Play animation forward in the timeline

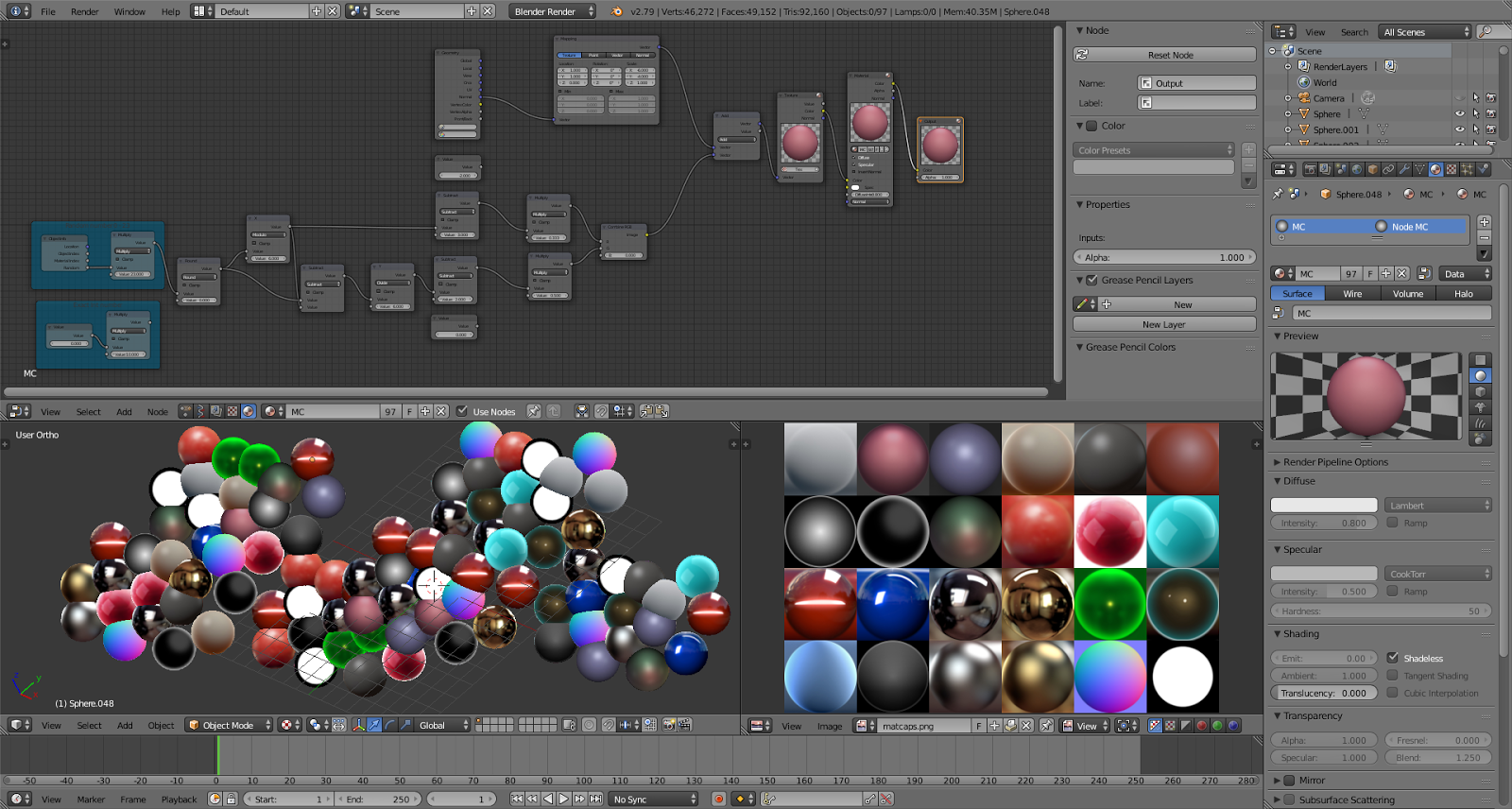[x=563, y=799]
